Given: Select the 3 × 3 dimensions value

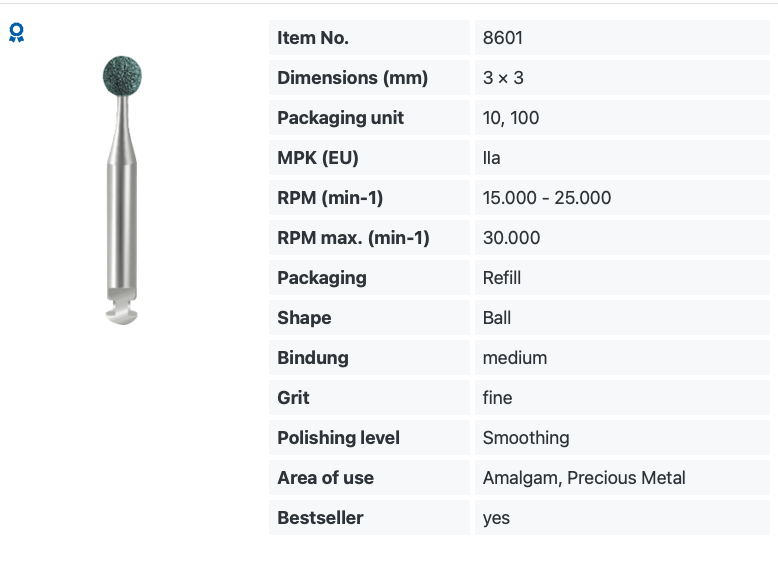Looking at the screenshot, I should 503,78.
